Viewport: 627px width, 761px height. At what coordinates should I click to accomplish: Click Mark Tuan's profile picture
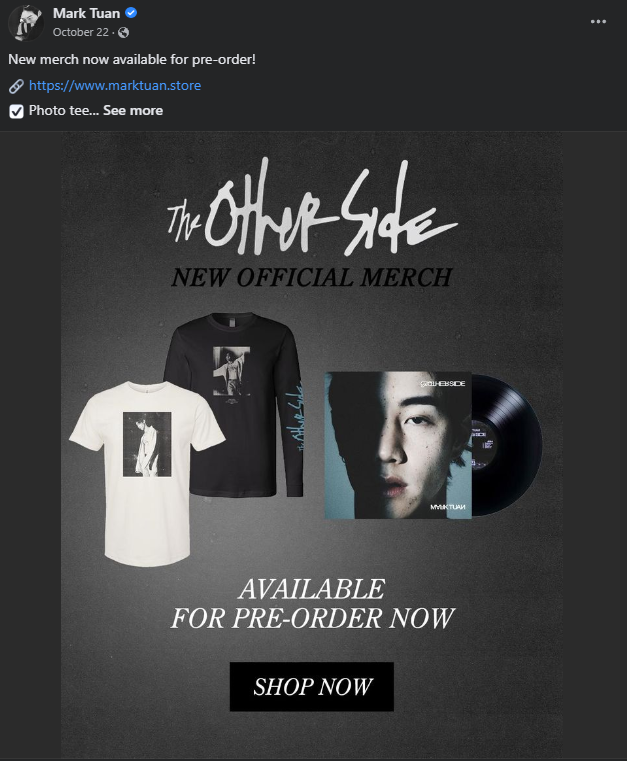coord(26,22)
